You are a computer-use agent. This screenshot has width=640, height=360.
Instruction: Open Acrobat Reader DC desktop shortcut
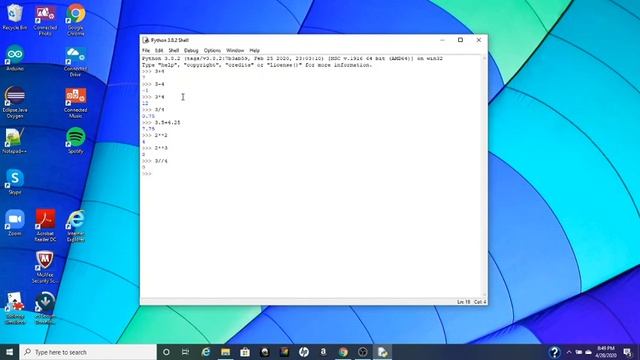click(x=45, y=225)
